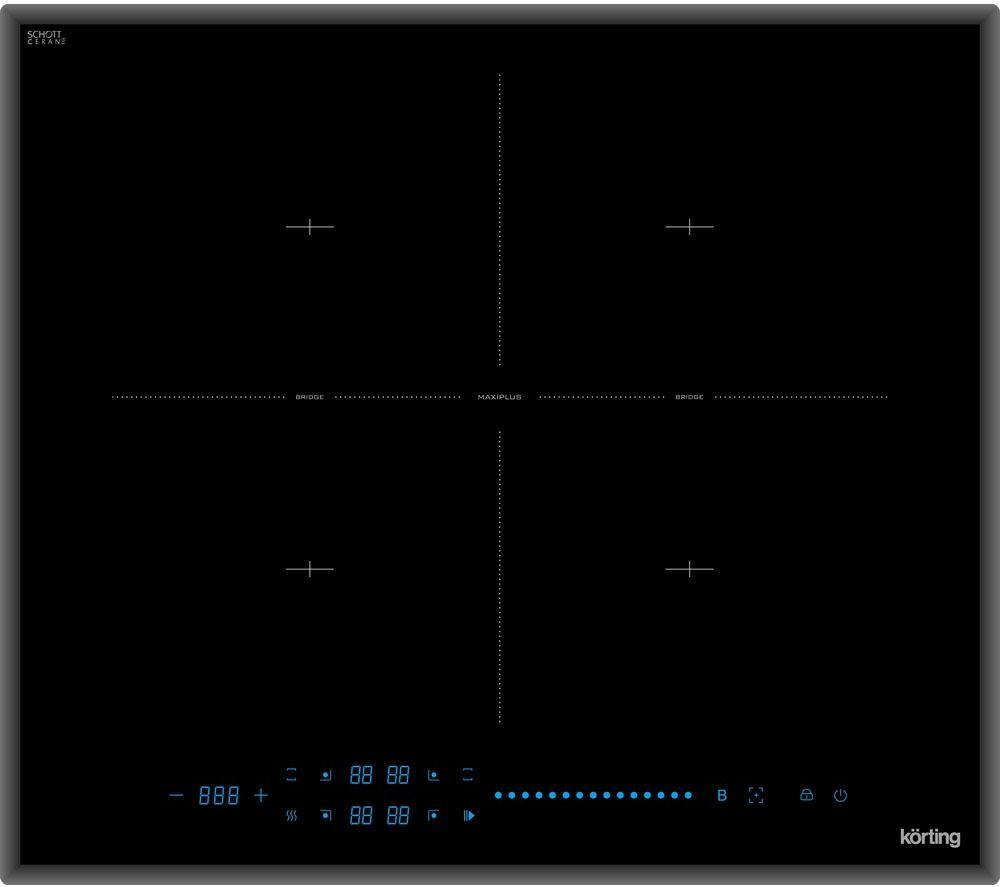The width and height of the screenshot is (1000, 887).
Task: Tap the B boost button
Action: click(x=722, y=795)
